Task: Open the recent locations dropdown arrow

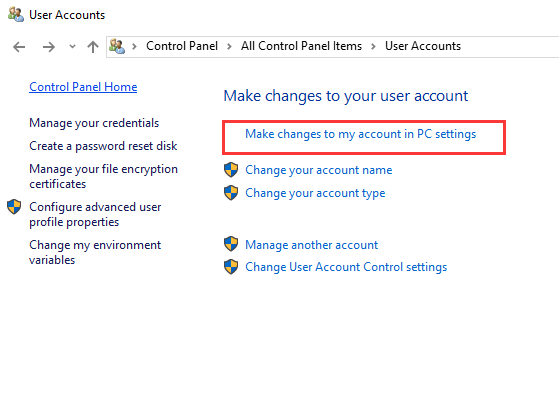Action: 72,46
